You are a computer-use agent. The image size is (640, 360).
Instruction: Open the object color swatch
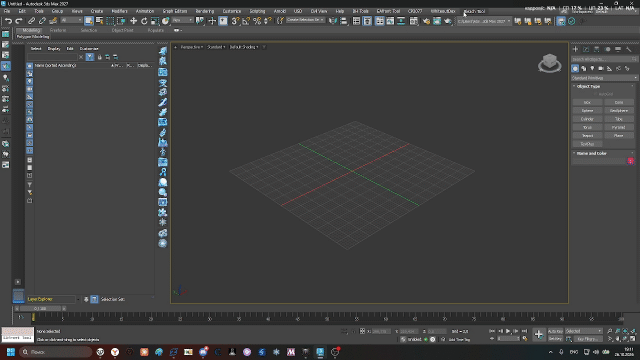pyautogui.click(x=631, y=161)
